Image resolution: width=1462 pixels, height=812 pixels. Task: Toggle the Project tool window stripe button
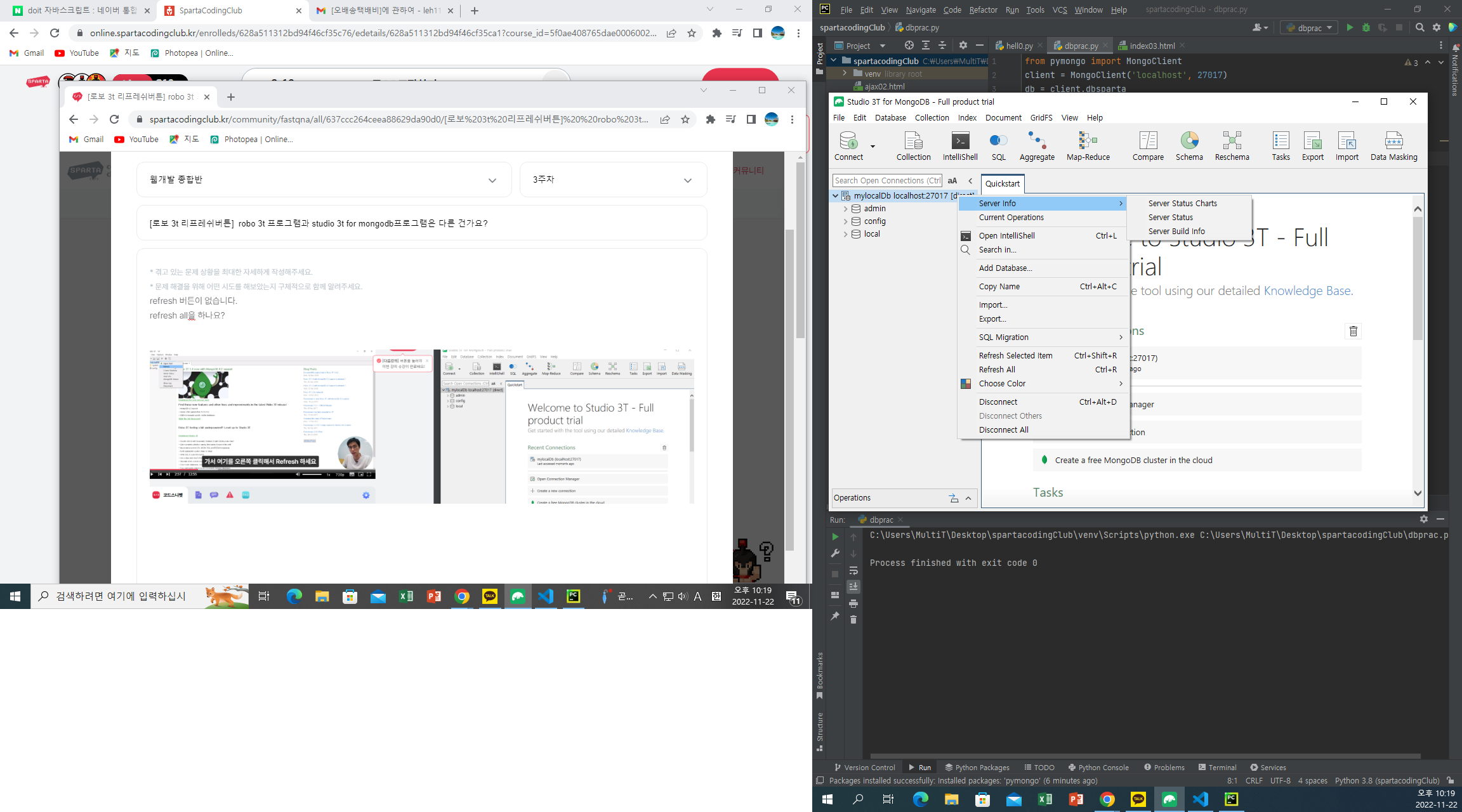(820, 58)
